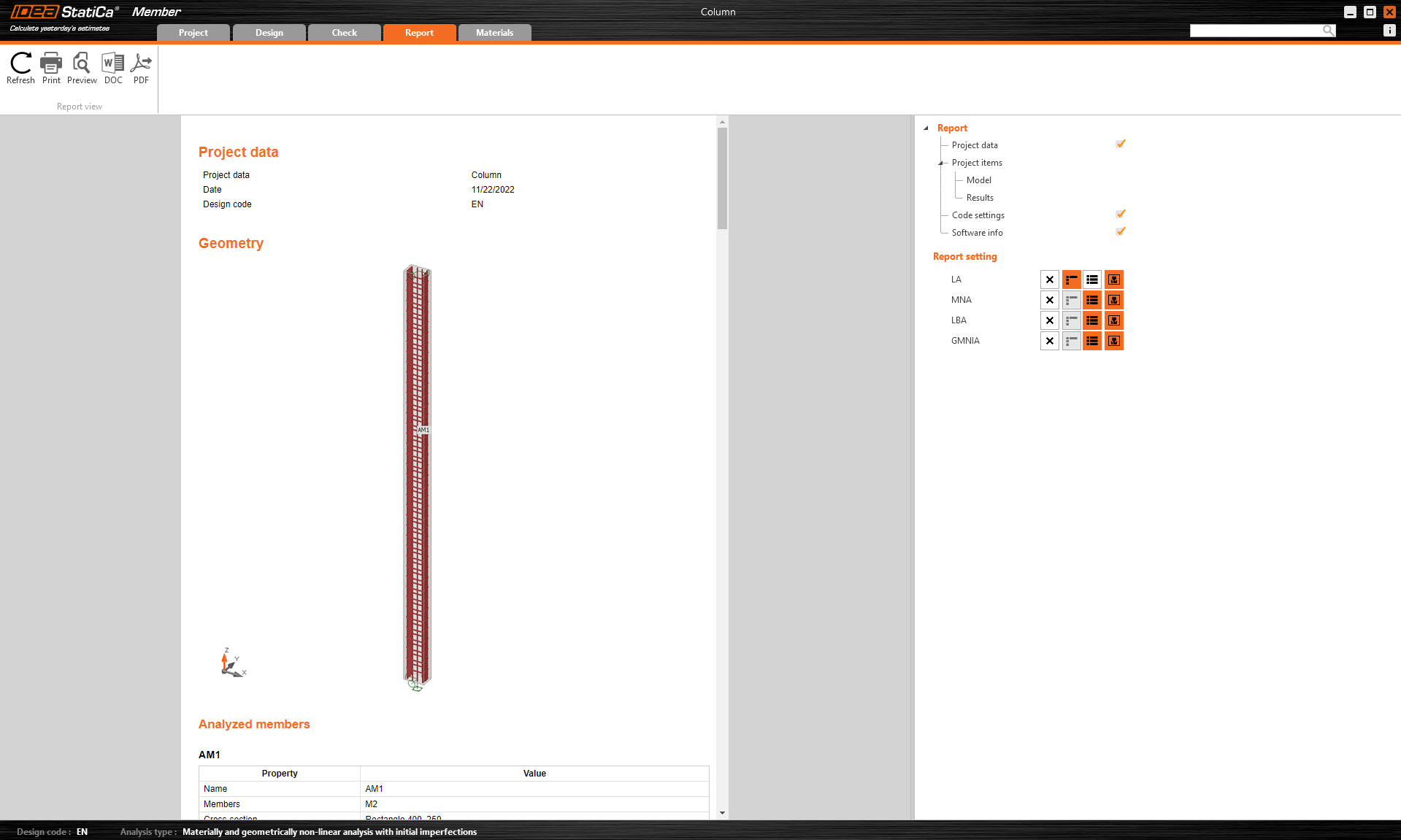Uncheck the Project data checkbox

1121,144
